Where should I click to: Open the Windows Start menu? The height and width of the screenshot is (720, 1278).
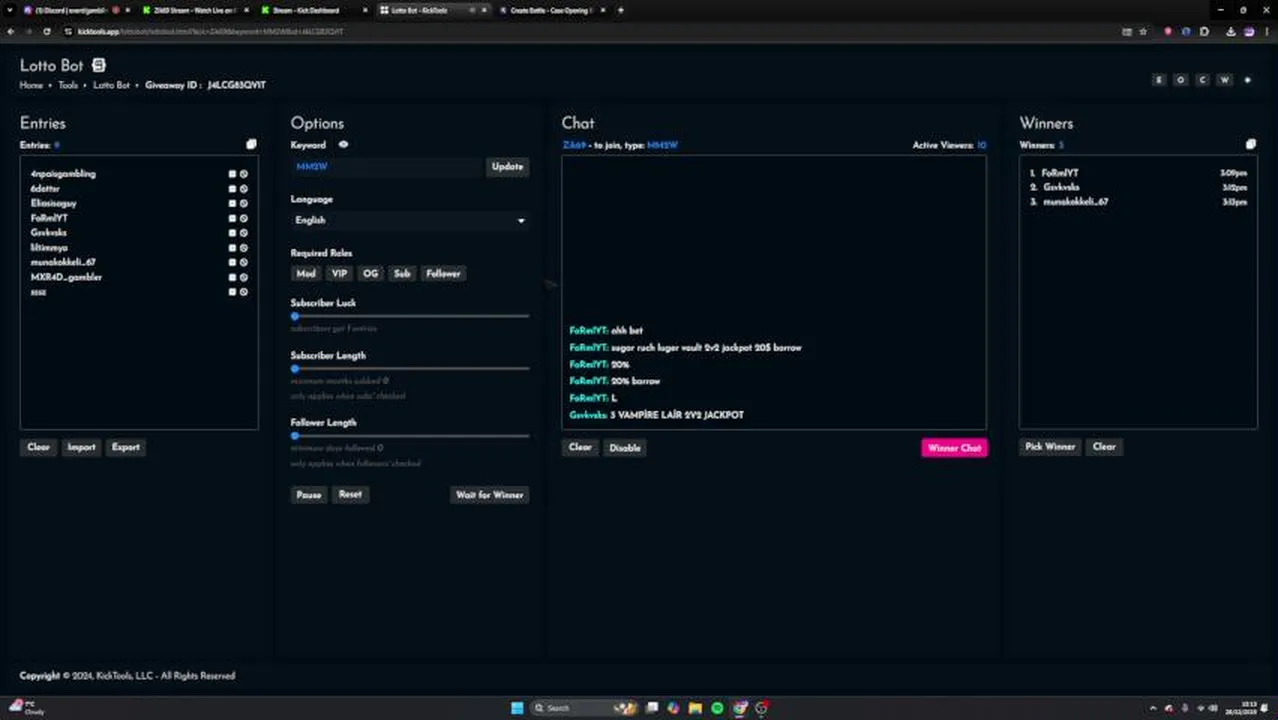(x=517, y=708)
